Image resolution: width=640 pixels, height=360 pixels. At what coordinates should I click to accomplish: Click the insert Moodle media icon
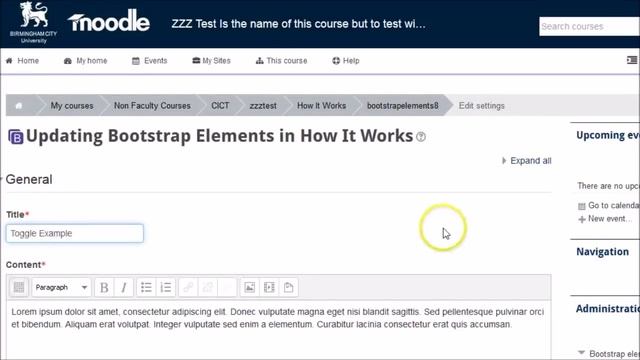tap(269, 287)
